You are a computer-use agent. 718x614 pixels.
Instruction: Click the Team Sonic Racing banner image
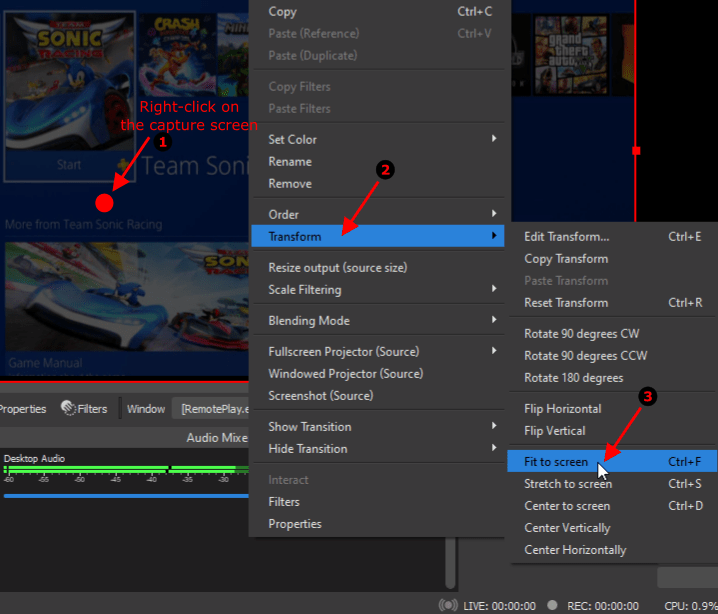[x=127, y=297]
